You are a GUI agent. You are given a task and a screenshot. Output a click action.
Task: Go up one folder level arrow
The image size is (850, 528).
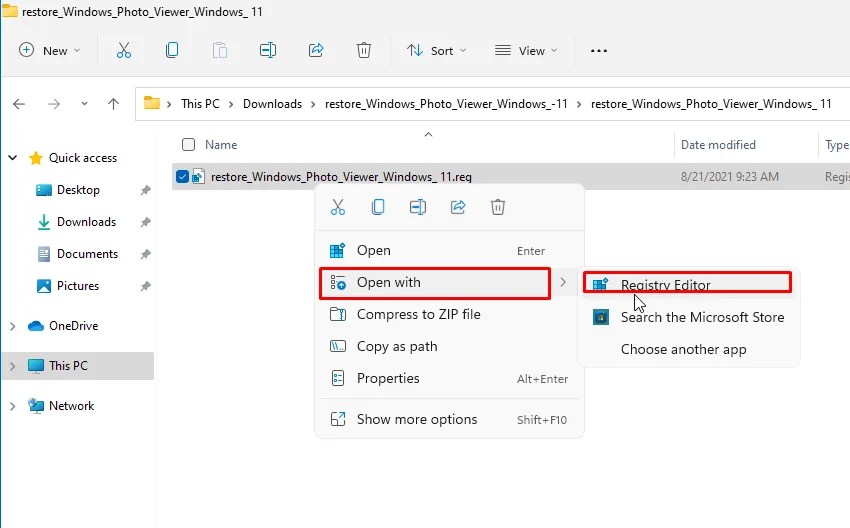pos(113,104)
